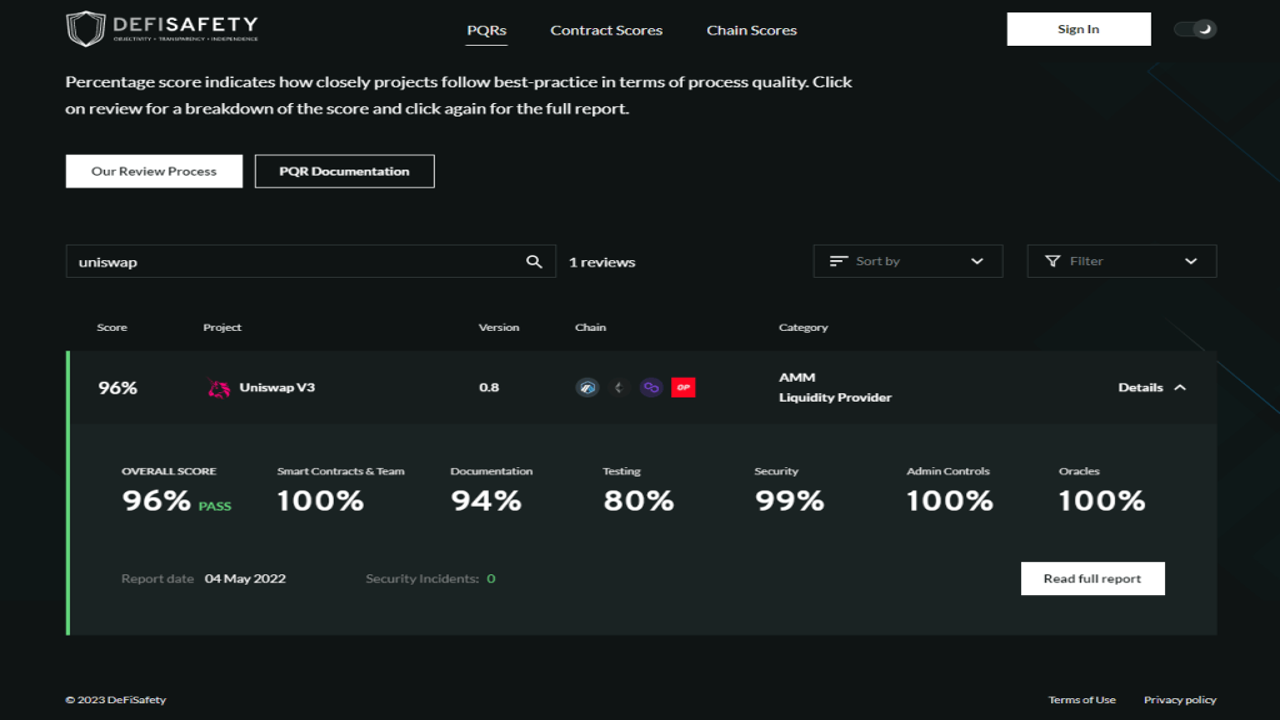Viewport: 1280px width, 720px height.
Task: Click the Security Incidents count 0
Action: point(491,578)
